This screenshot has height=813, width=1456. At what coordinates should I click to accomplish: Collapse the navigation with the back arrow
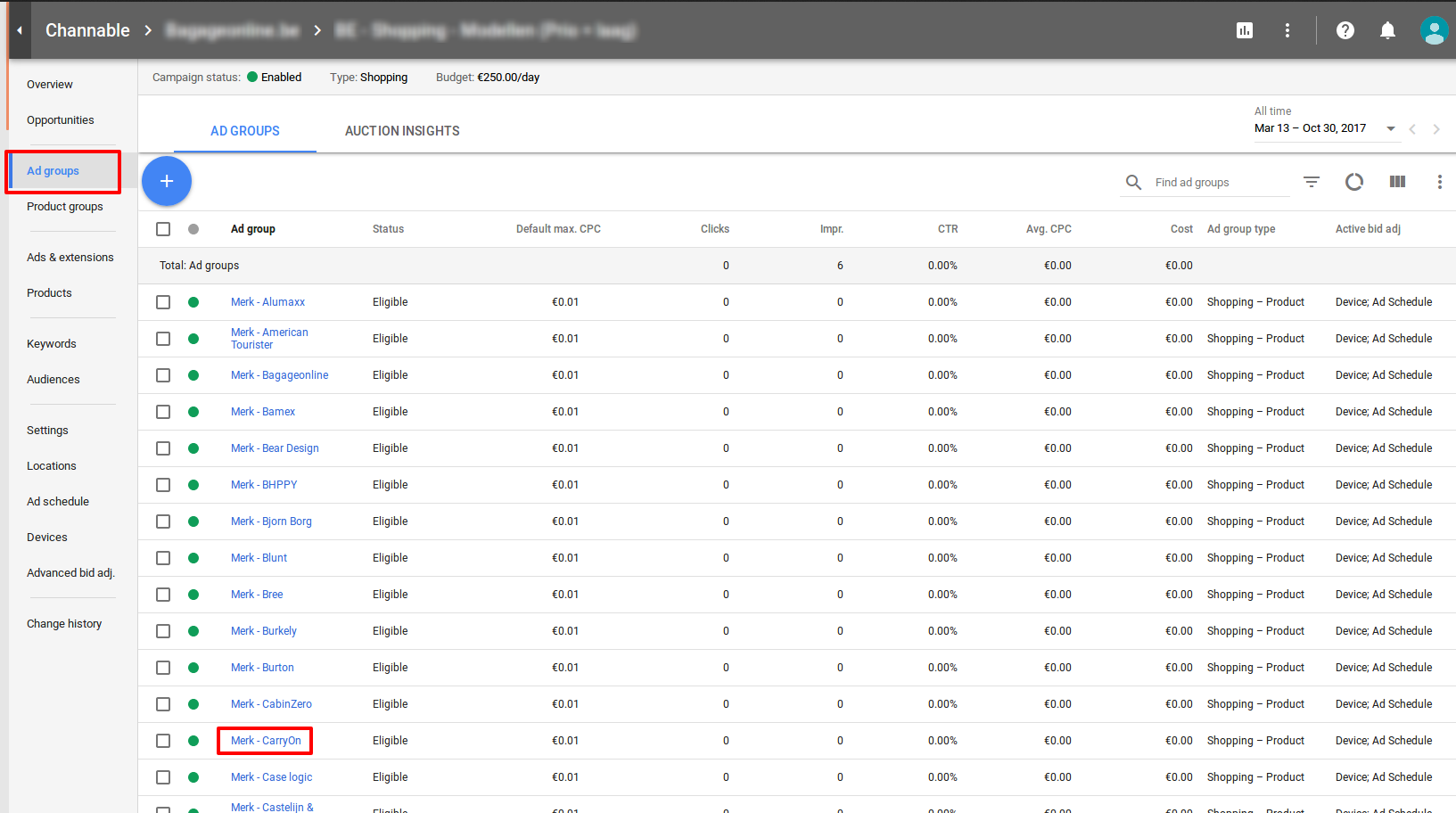point(20,30)
